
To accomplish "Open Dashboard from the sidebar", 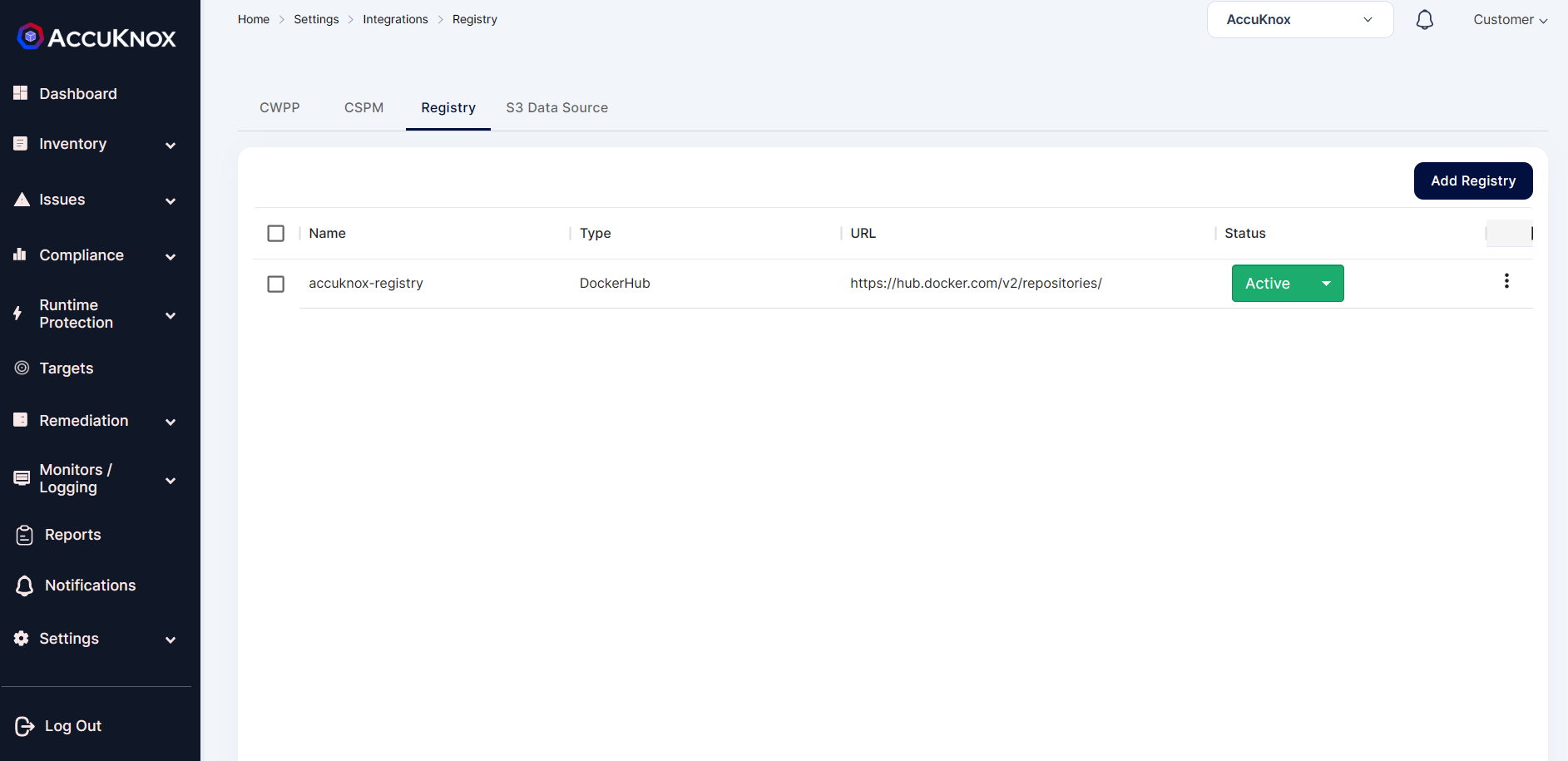I will coord(78,94).
